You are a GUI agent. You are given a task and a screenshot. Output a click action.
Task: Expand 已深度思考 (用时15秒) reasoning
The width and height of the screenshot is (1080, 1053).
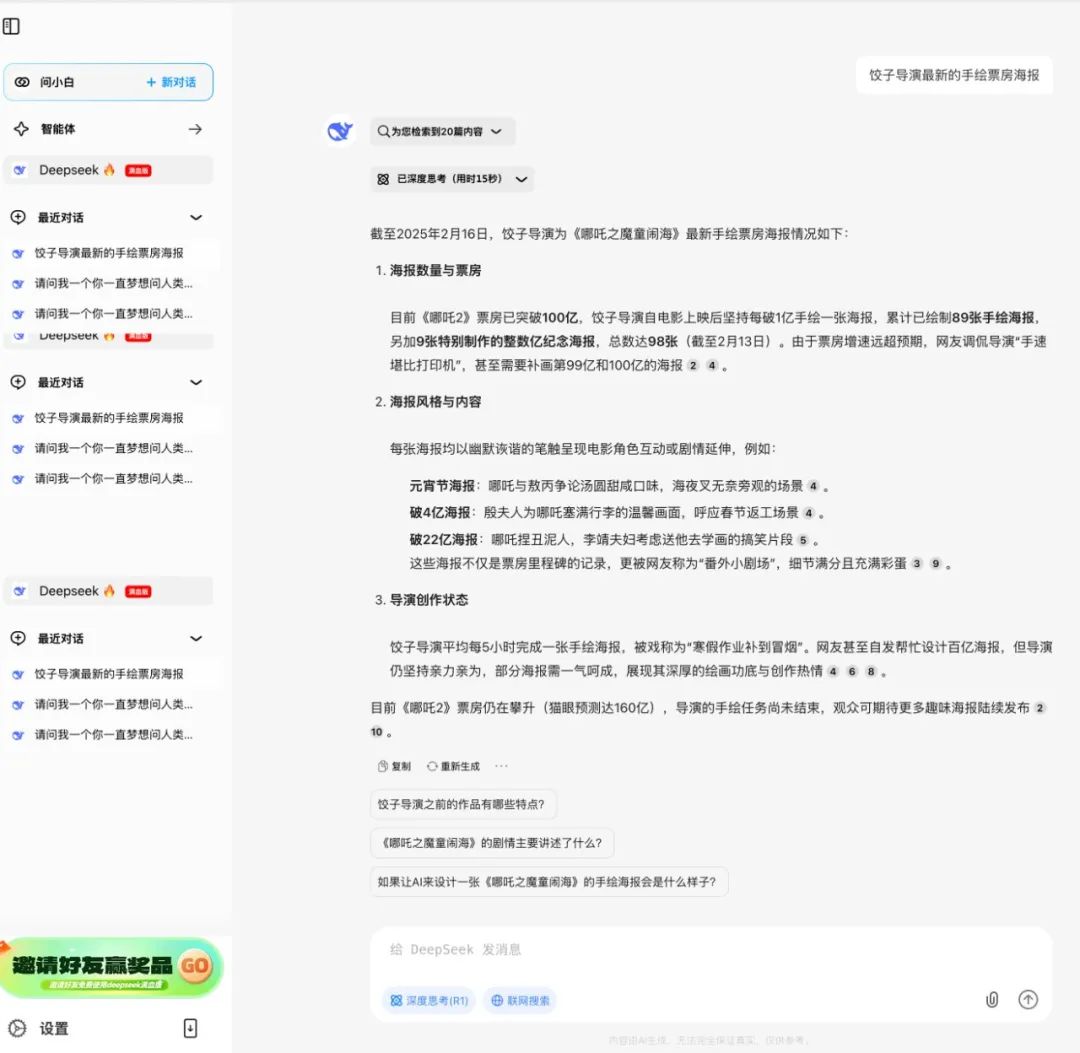(452, 179)
